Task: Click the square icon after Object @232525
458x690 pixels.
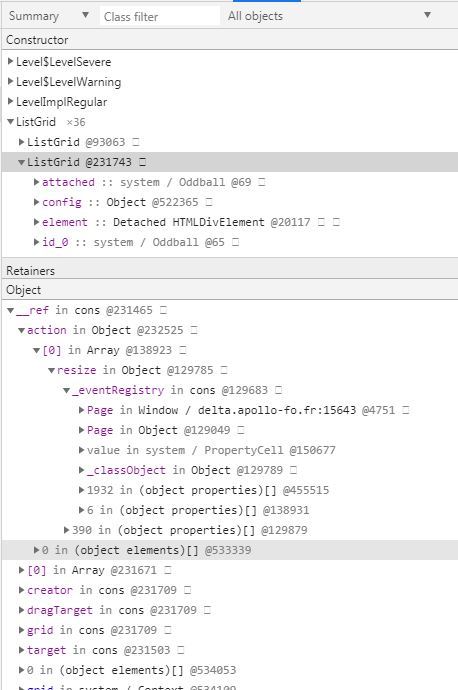Action: pyautogui.click(x=194, y=330)
